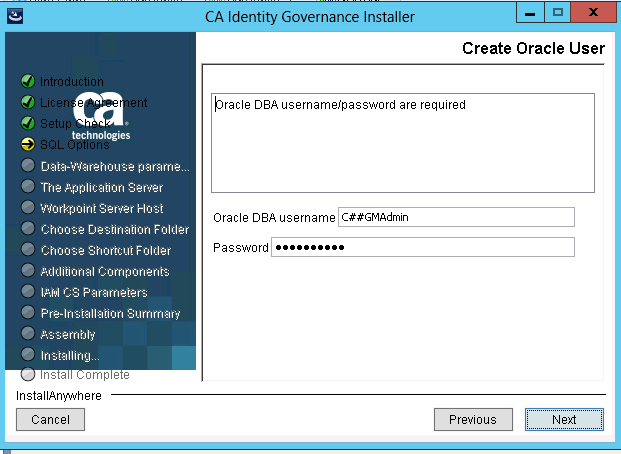Click step icon beside Install Complete
621x454 pixels.
point(28,374)
